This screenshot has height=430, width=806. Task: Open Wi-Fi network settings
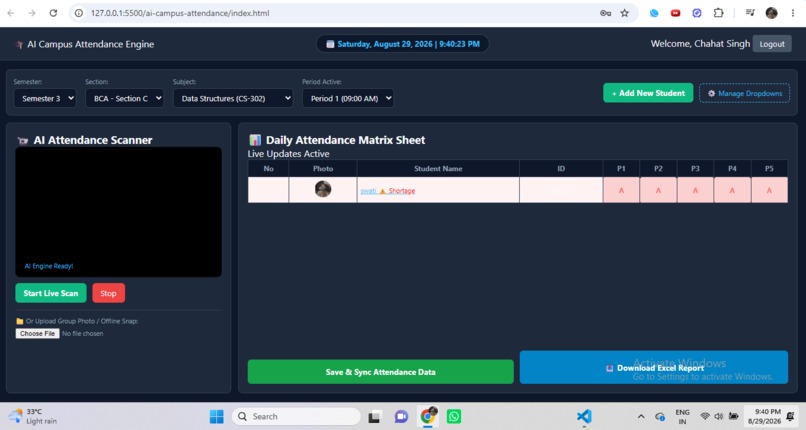tap(705, 417)
